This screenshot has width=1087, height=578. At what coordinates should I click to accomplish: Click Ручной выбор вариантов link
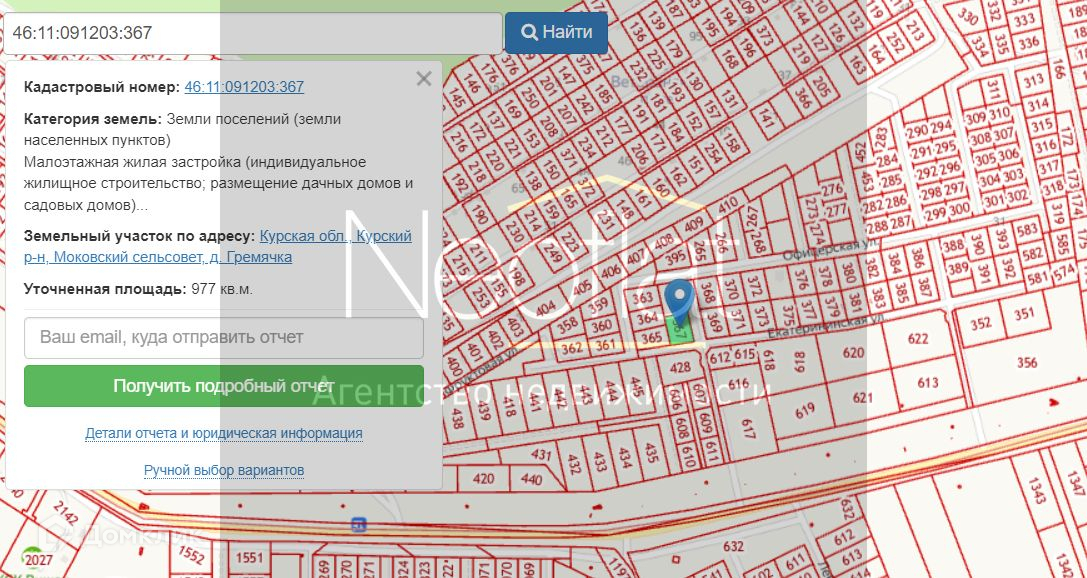pos(224,470)
